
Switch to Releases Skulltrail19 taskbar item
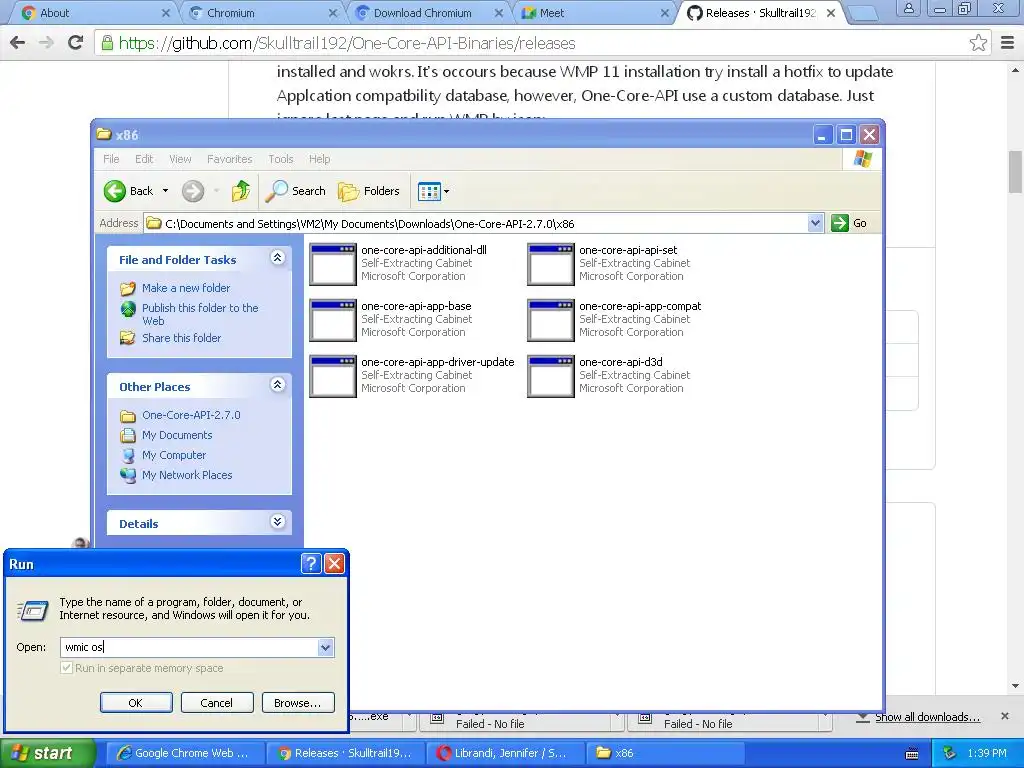[345, 753]
